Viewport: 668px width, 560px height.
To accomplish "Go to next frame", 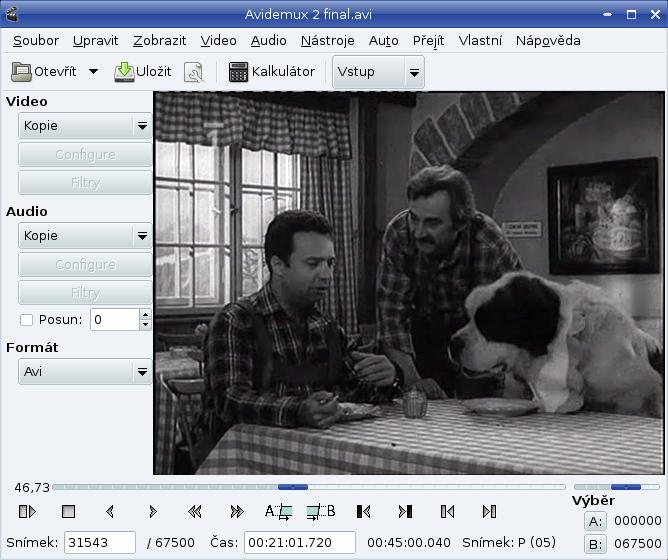I will 153,511.
